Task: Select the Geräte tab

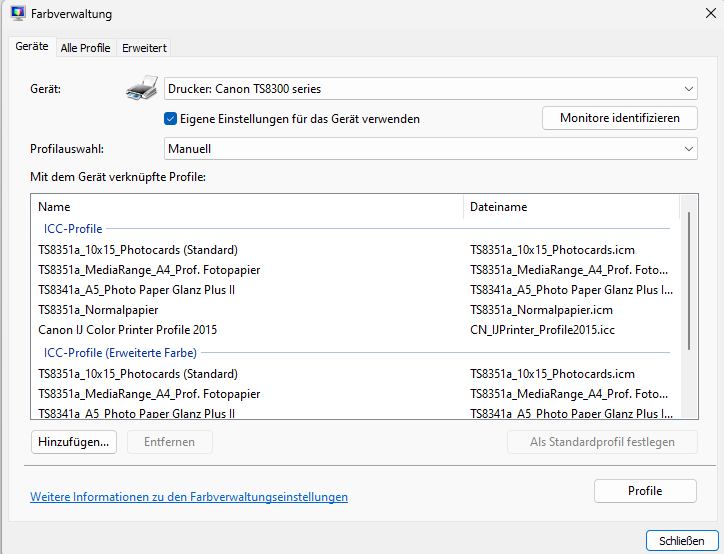Action: point(32,47)
